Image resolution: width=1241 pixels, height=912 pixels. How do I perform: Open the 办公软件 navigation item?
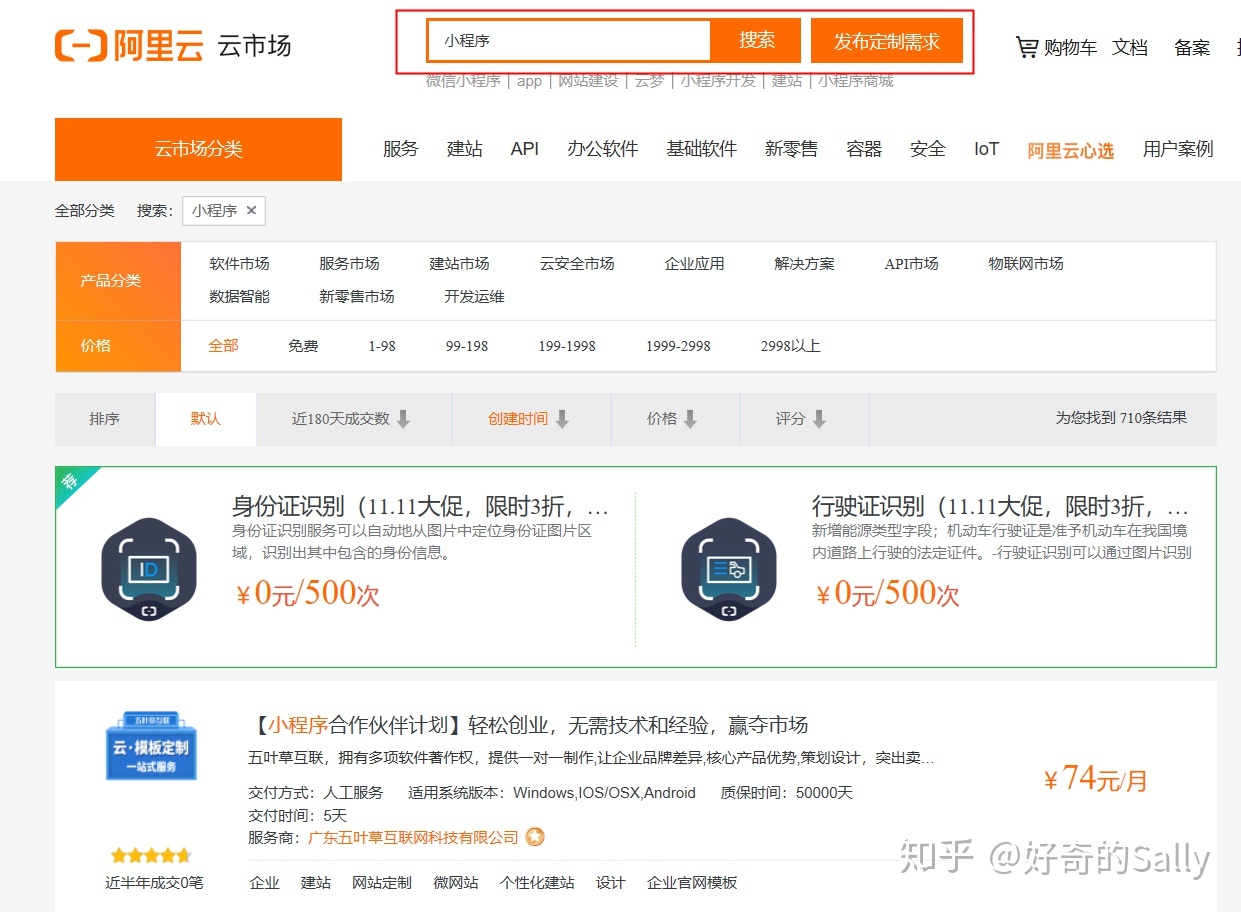pos(602,149)
